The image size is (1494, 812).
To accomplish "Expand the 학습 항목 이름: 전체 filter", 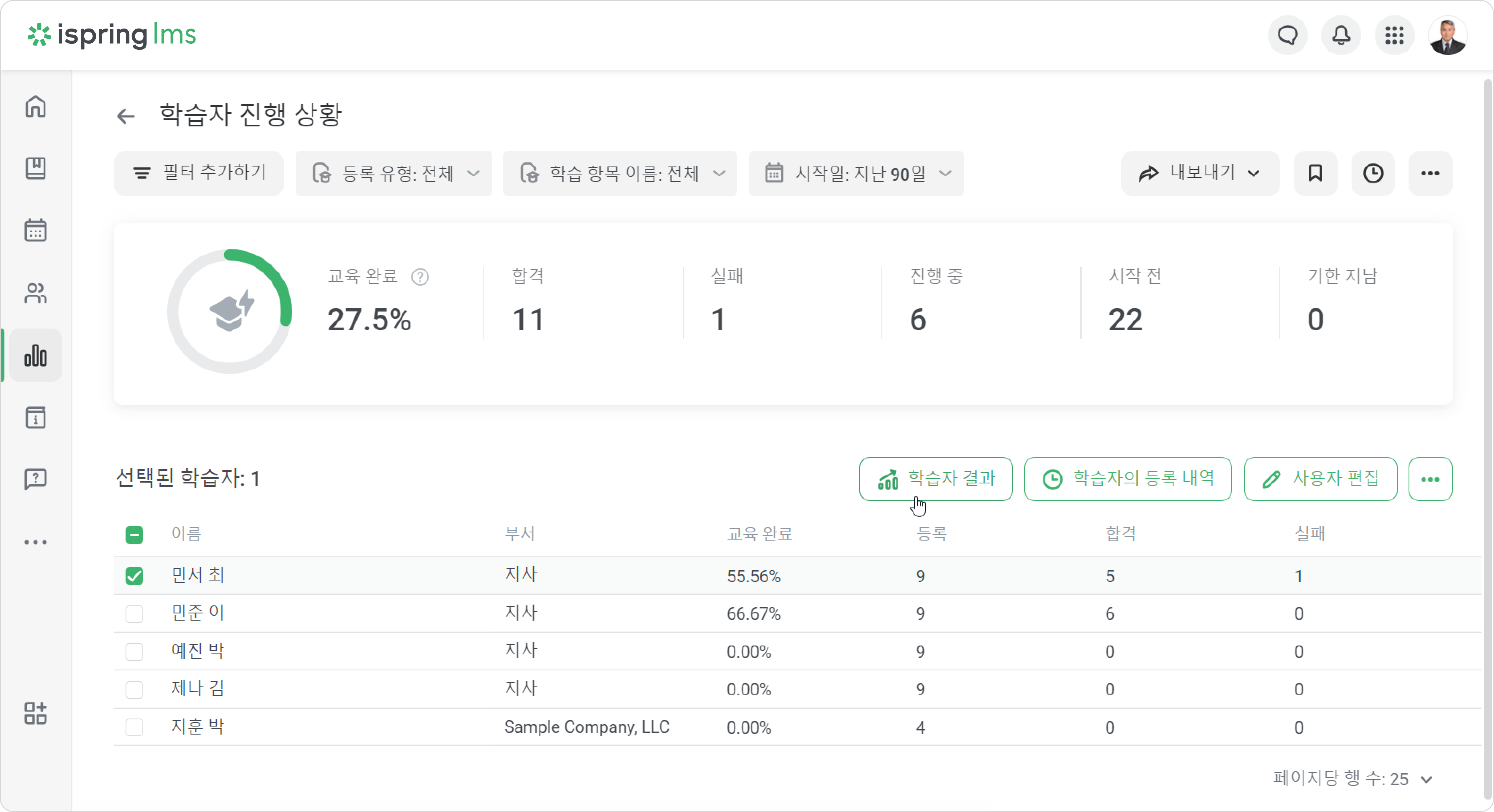I will [x=620, y=173].
